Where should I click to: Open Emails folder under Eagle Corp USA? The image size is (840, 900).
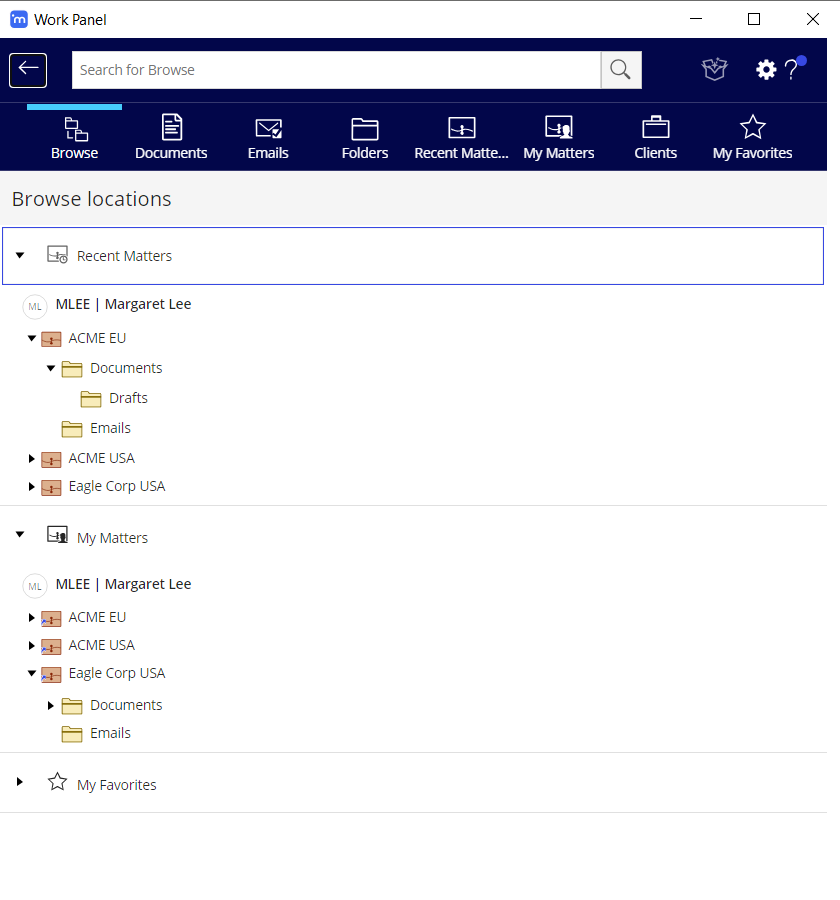110,733
